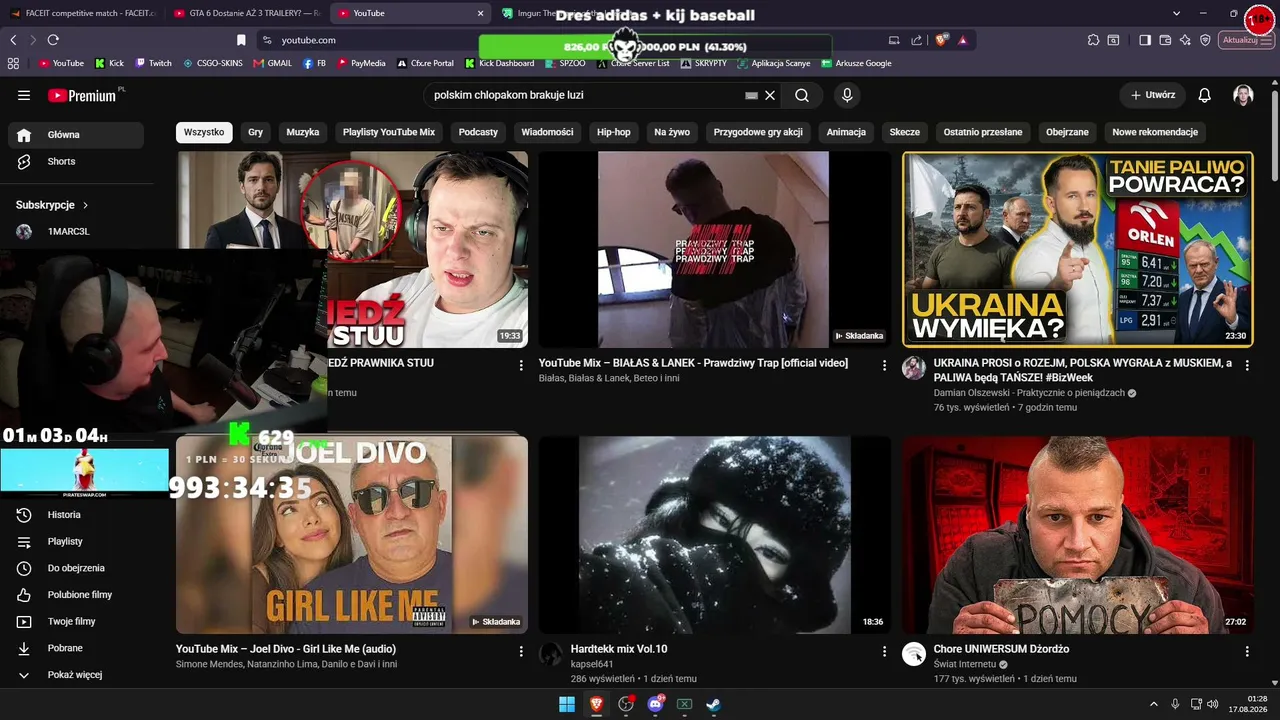Image resolution: width=1280 pixels, height=720 pixels.
Task: Open the Kick Dashboard bookmark
Action: [499, 63]
